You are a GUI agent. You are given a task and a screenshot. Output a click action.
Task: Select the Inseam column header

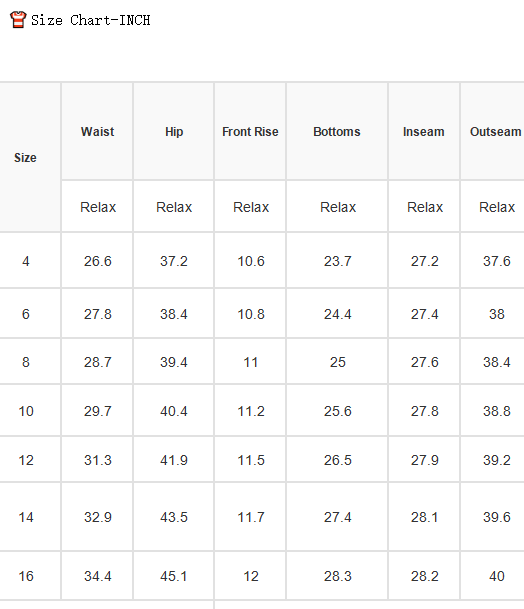coord(423,132)
